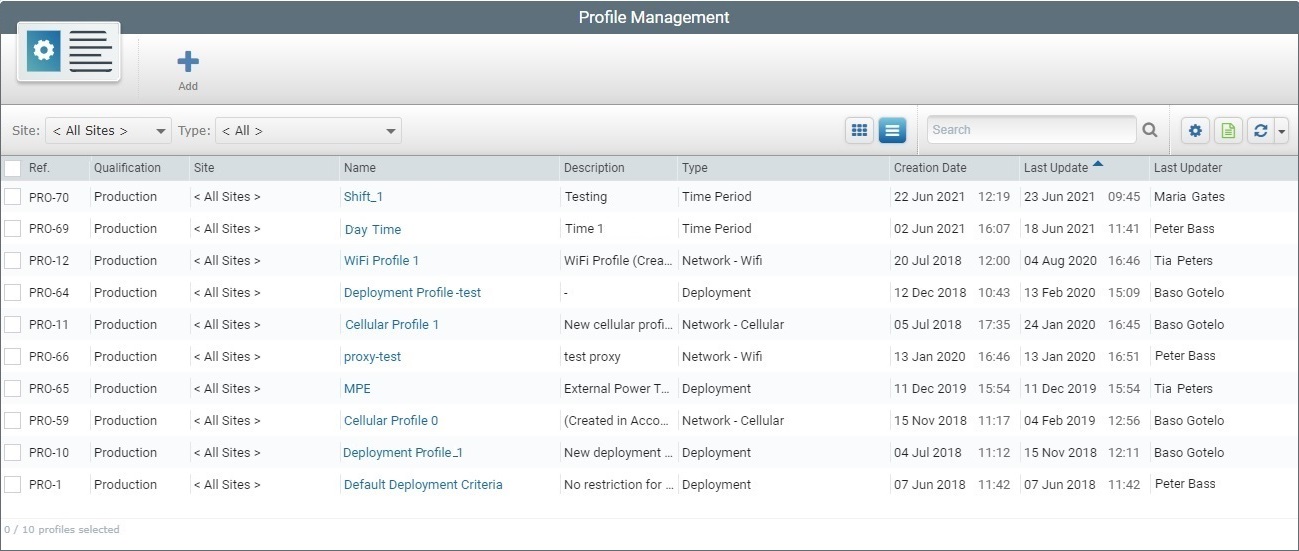Check the PRO-70 row checkbox
The height and width of the screenshot is (551, 1299).
pos(12,197)
